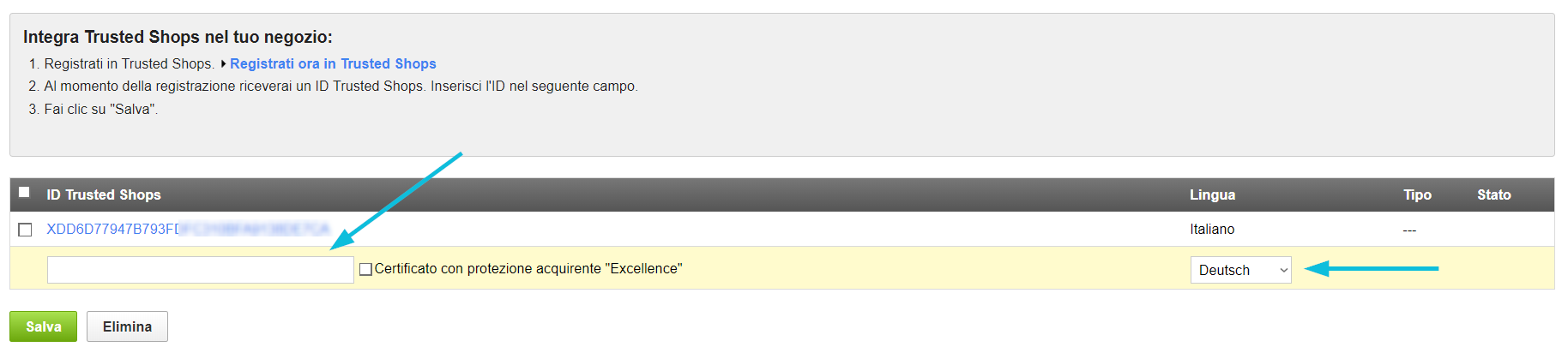The height and width of the screenshot is (353, 1568).
Task: Click the horizontal cyan arrow beside the language selector
Action: (x=1371, y=269)
